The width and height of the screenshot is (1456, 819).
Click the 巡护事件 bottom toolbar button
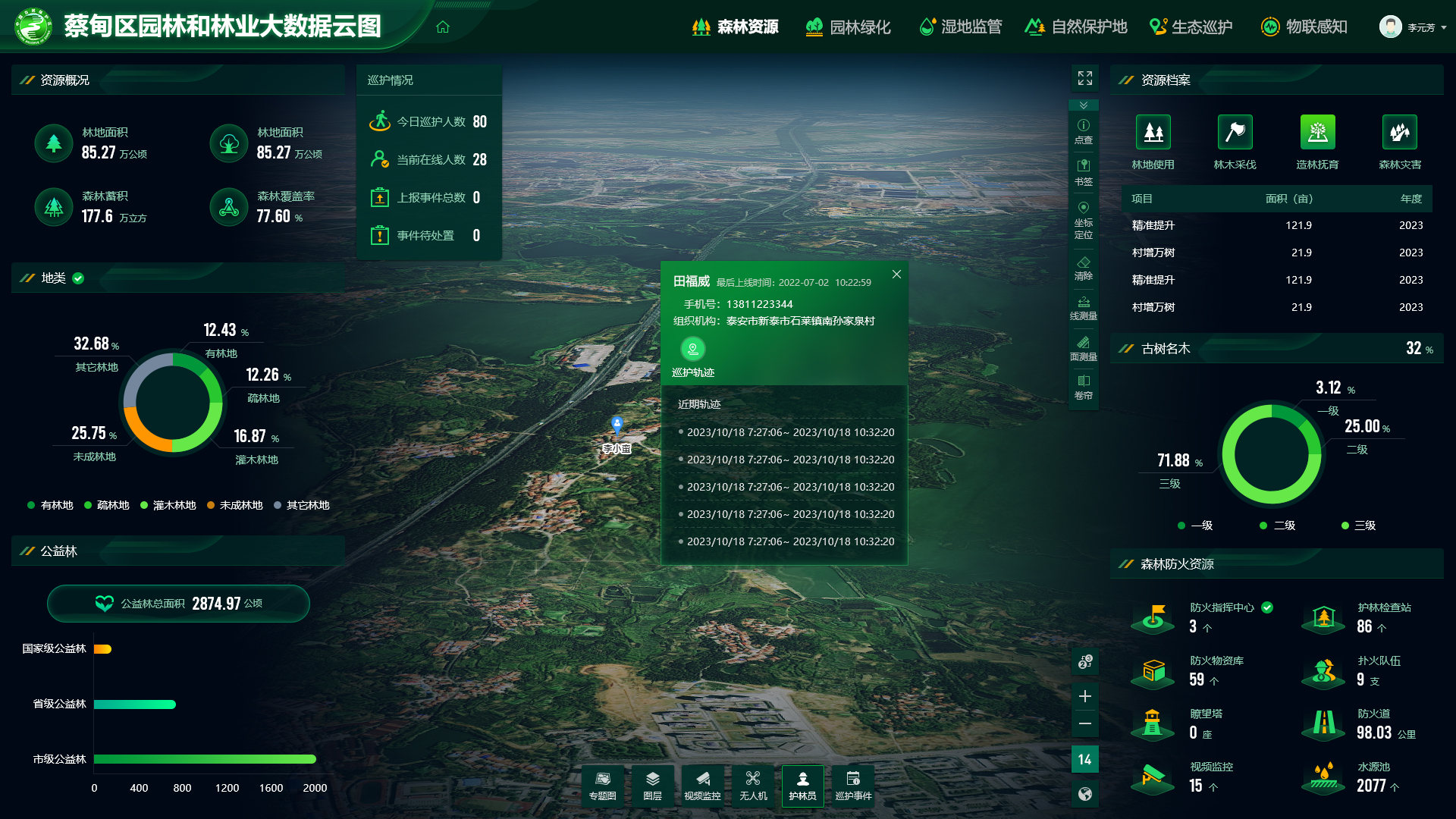pyautogui.click(x=853, y=786)
